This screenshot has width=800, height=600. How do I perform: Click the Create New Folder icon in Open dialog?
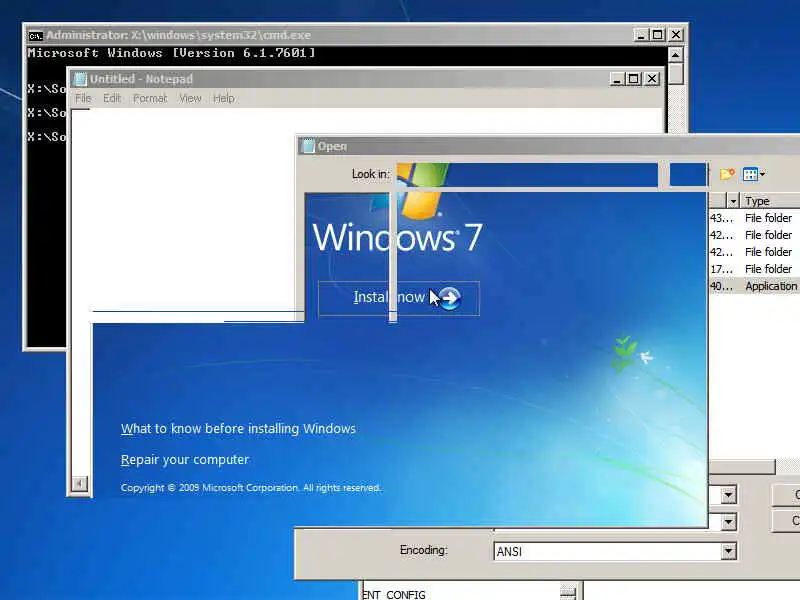pyautogui.click(x=727, y=174)
